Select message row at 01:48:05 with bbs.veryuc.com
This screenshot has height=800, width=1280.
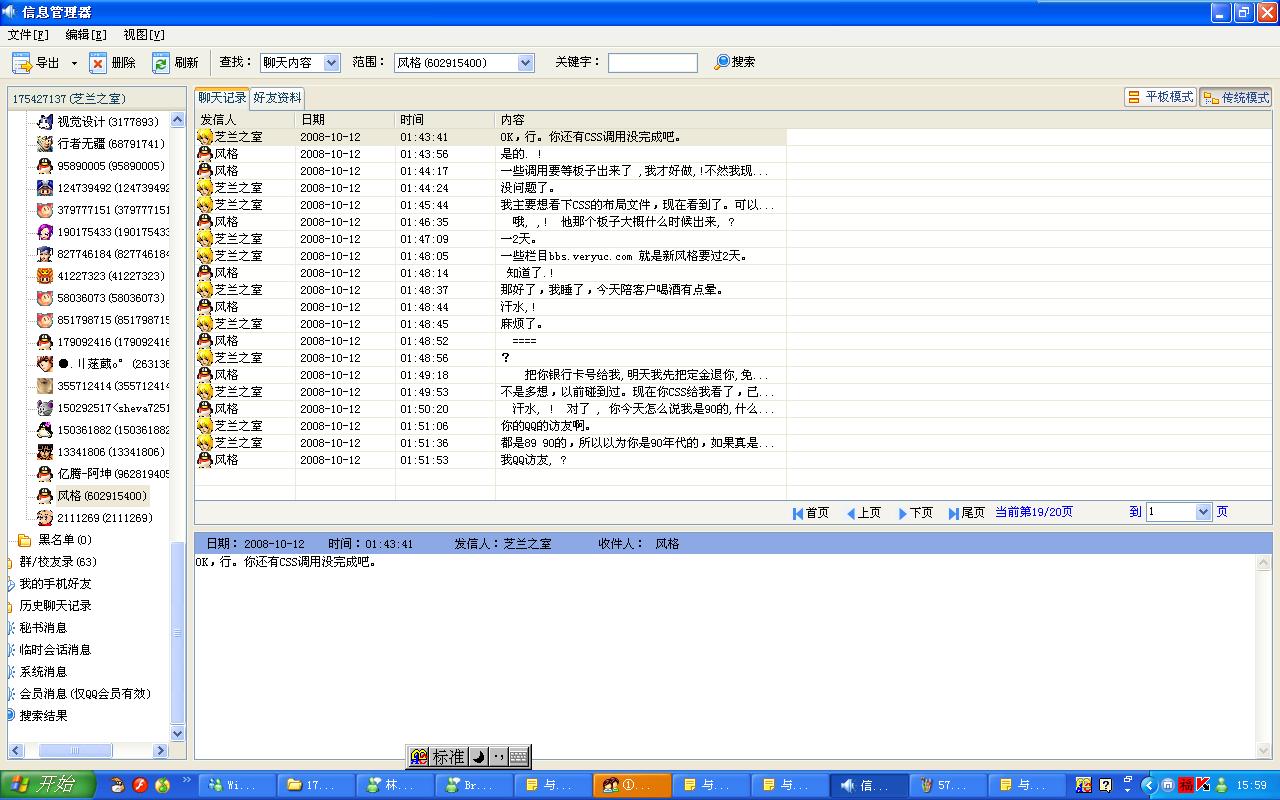[490, 256]
